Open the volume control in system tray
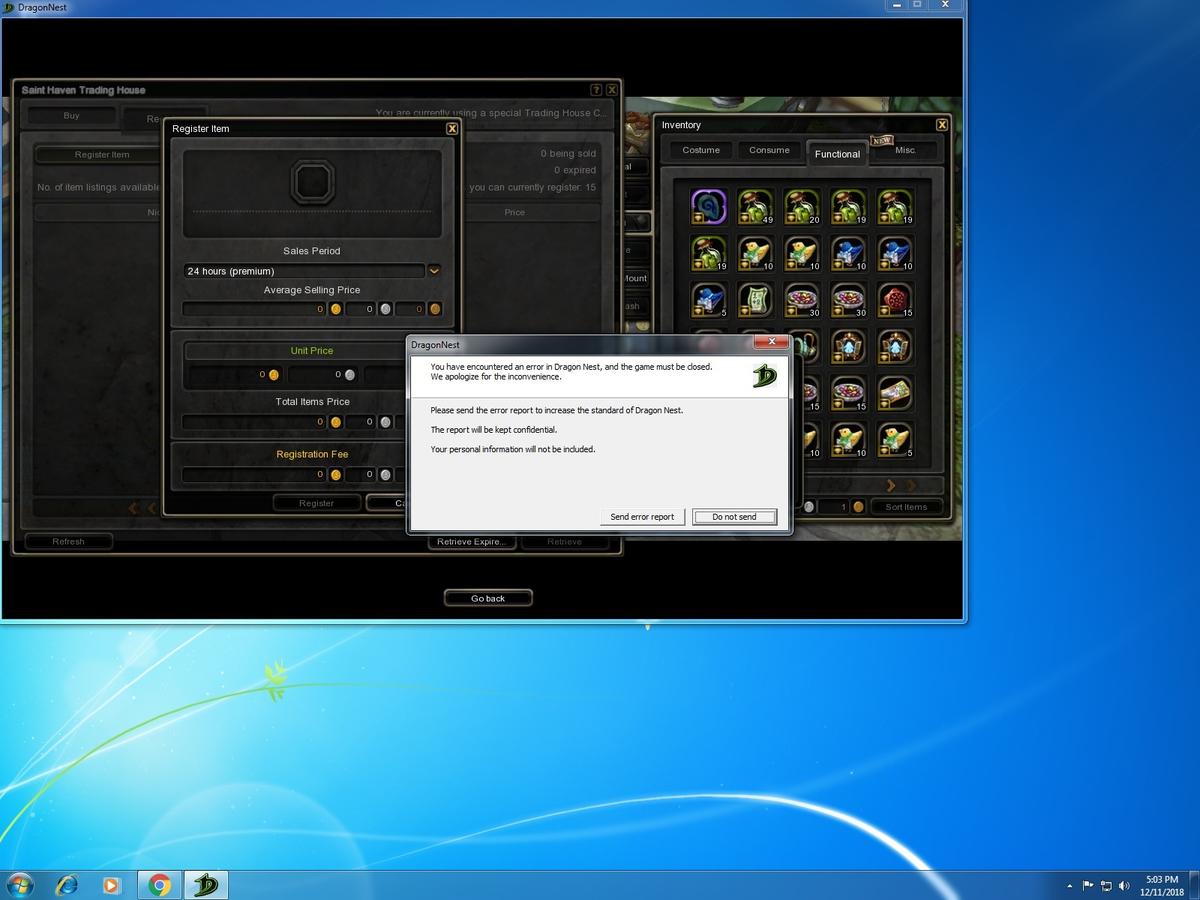1200x900 pixels. [1124, 886]
